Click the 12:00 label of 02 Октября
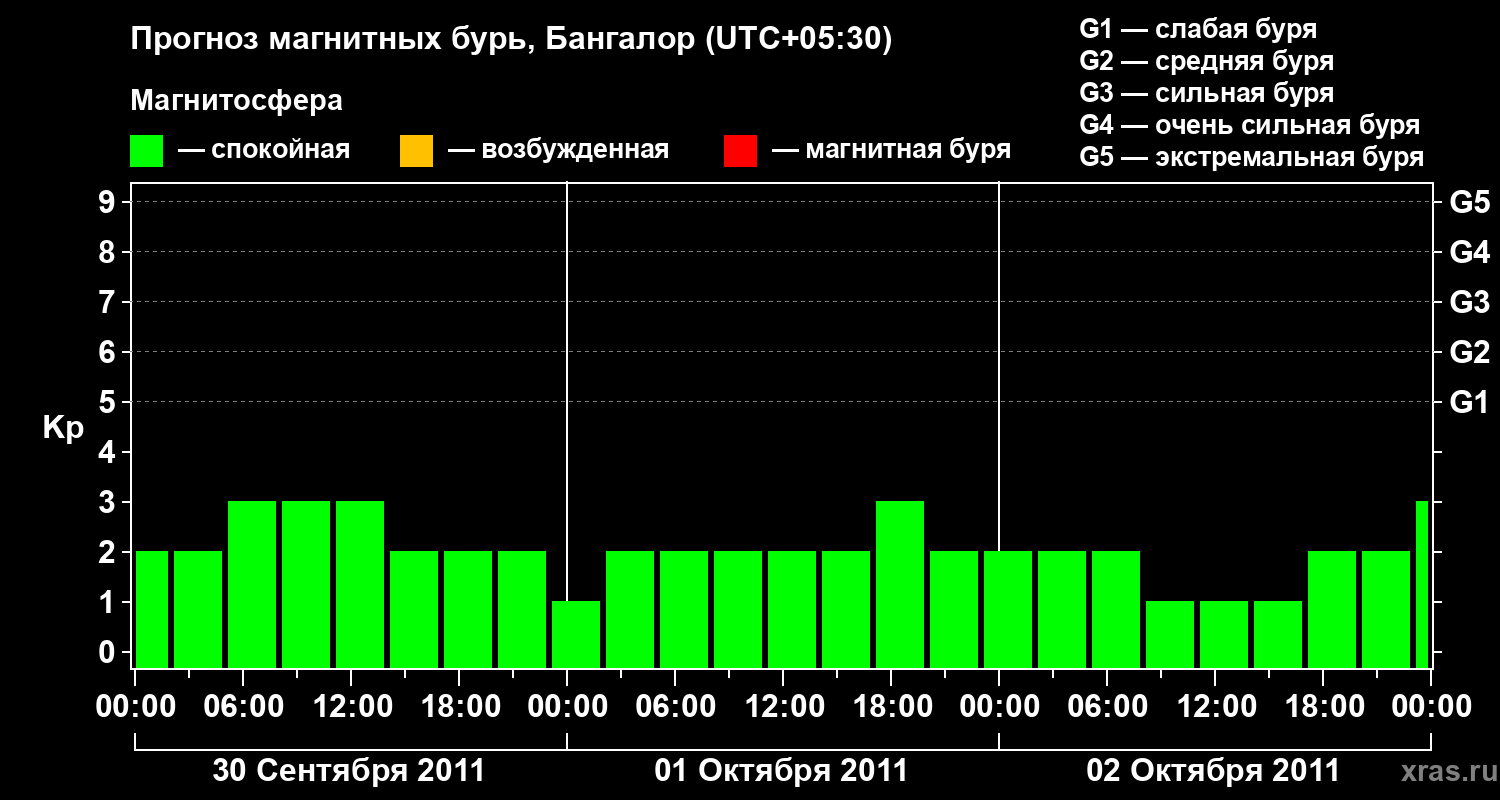The image size is (1500, 800). pos(1215,706)
